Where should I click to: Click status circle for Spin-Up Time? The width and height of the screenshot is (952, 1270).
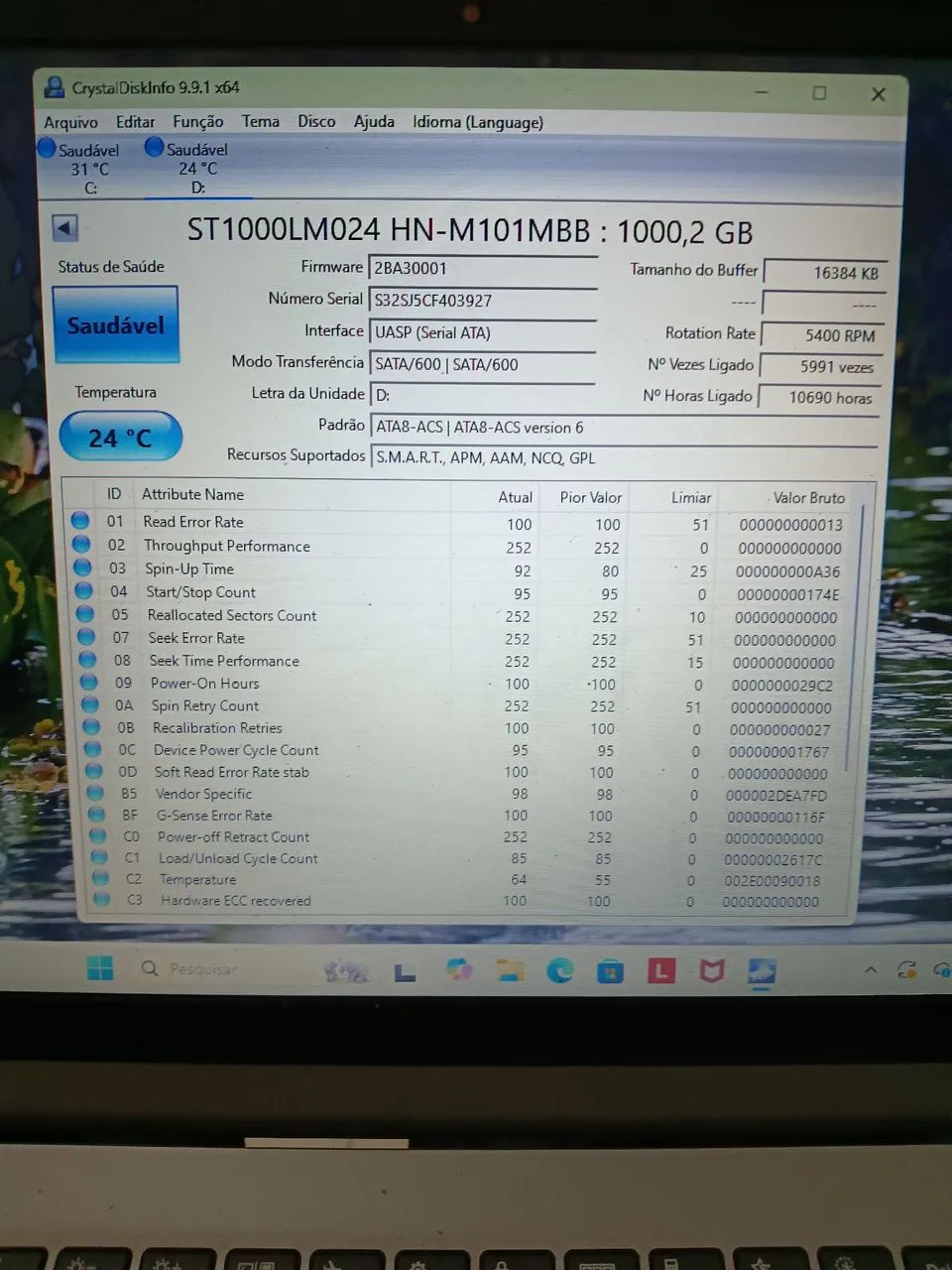click(x=83, y=568)
